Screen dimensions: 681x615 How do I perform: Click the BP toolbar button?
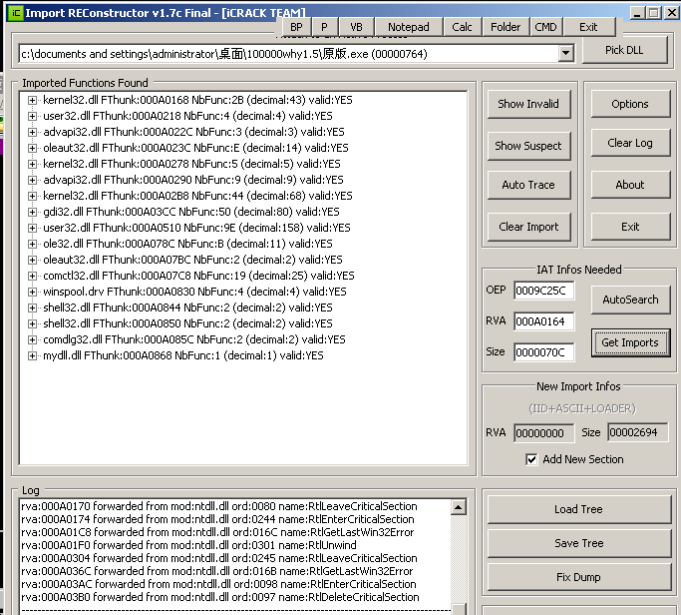296,27
